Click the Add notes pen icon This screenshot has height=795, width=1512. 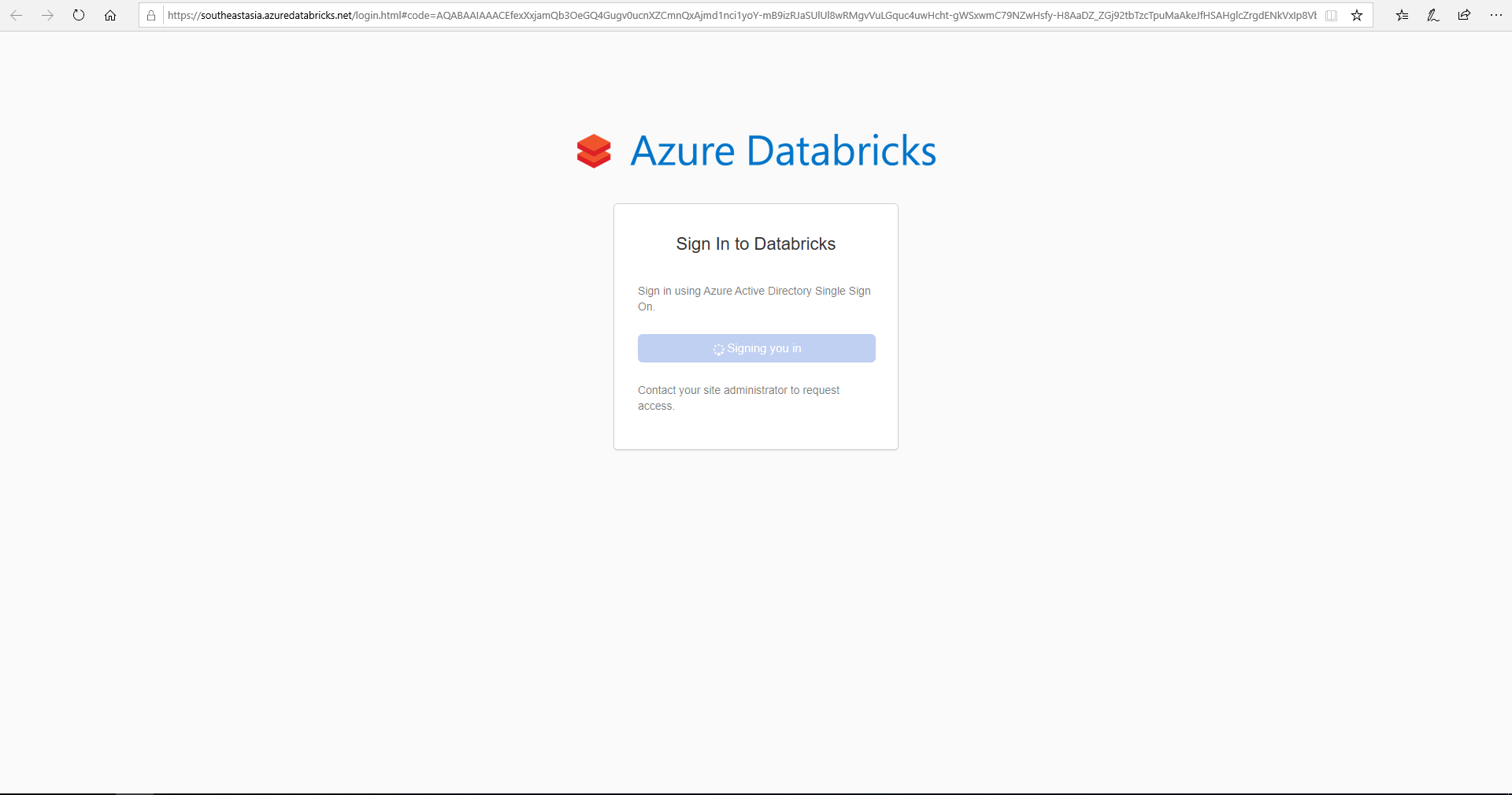tap(1433, 15)
